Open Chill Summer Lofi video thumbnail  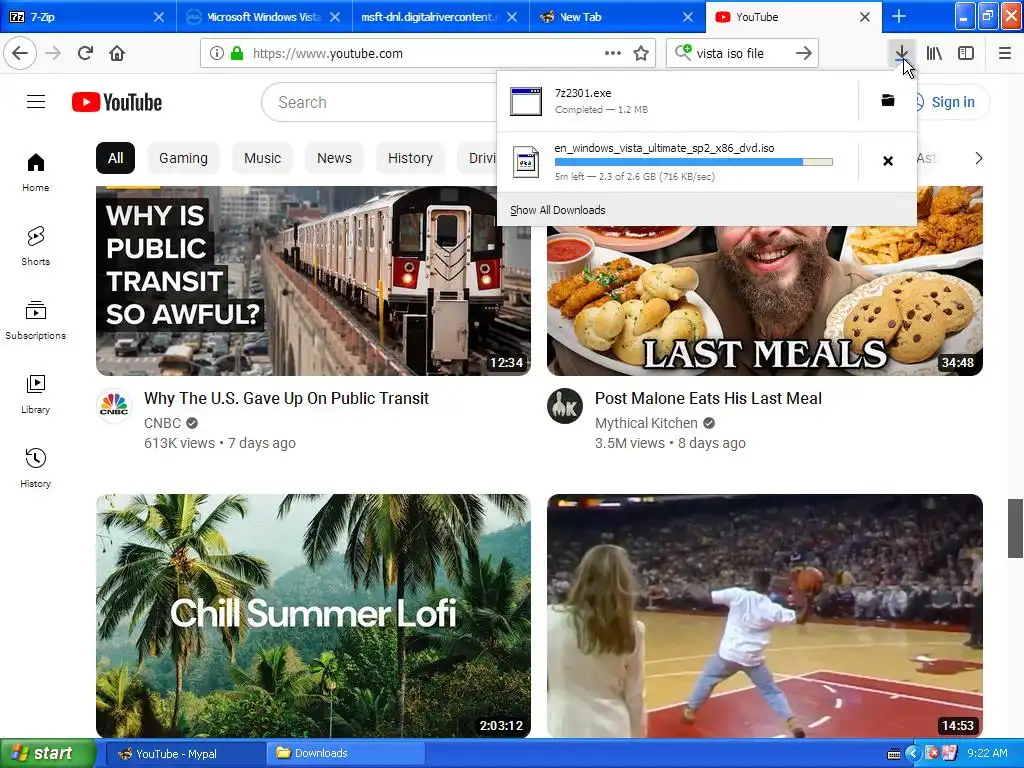[x=313, y=616]
